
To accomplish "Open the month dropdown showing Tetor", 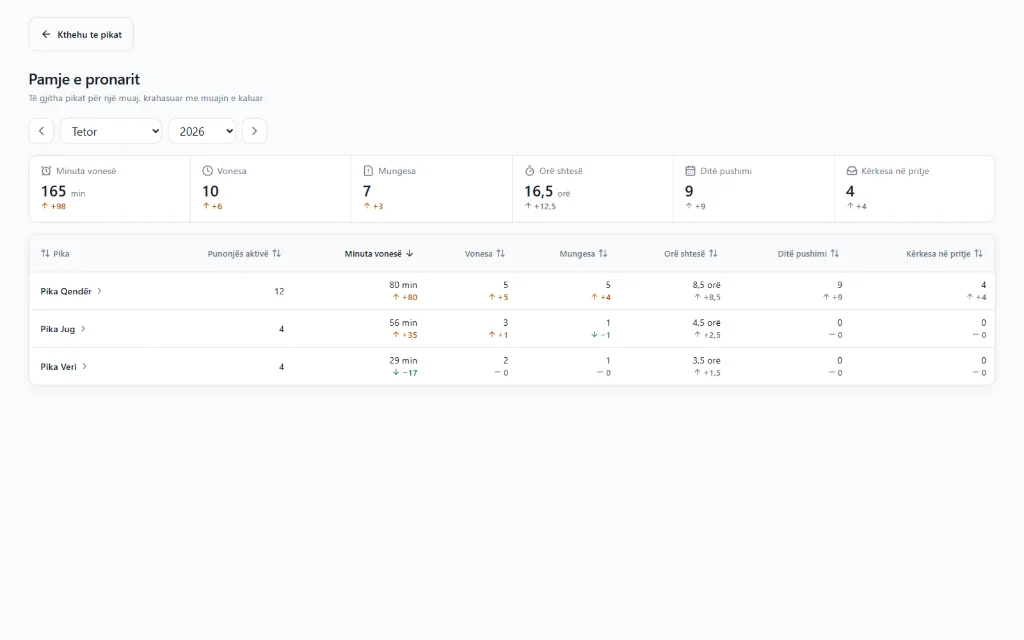I will point(111,131).
